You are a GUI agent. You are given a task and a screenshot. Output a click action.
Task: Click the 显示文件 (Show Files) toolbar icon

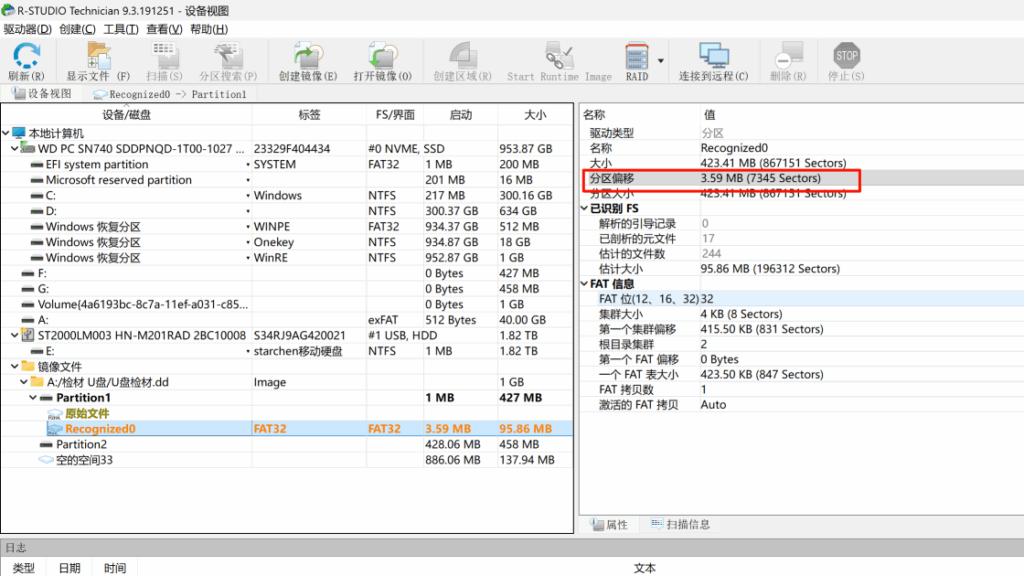point(98,60)
